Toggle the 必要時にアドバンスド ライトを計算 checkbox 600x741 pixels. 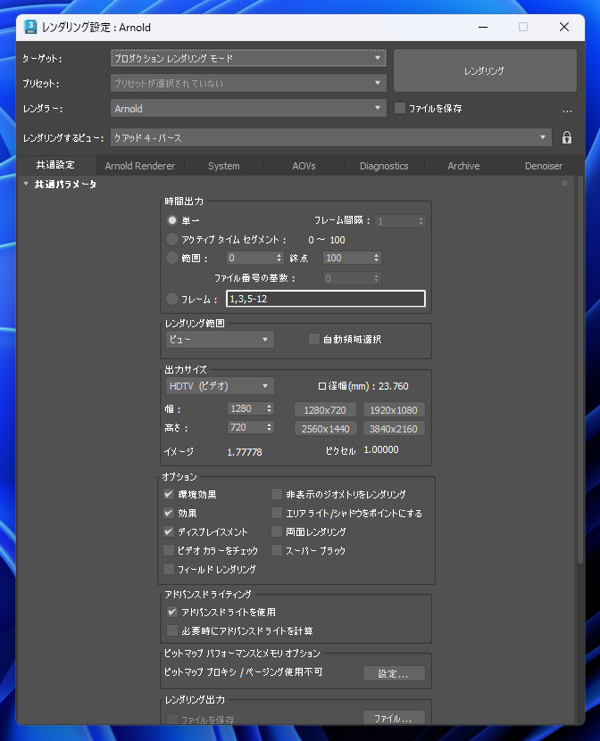tap(172, 630)
